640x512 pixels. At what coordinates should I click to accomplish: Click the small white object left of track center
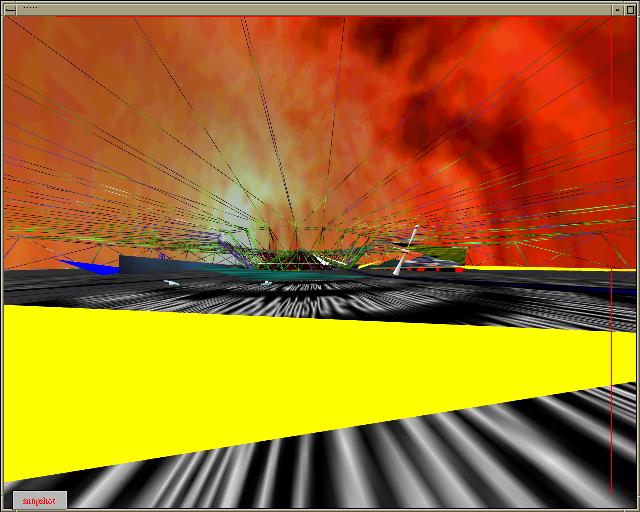coord(171,284)
